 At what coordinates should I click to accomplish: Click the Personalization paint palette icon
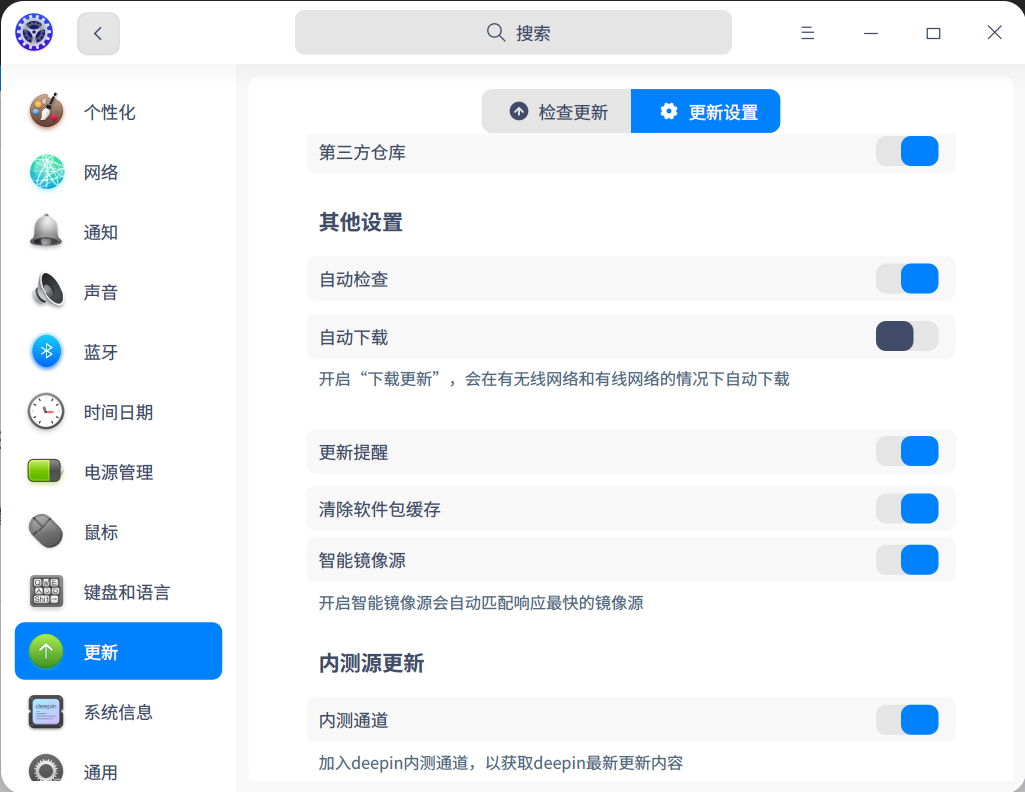(x=46, y=112)
